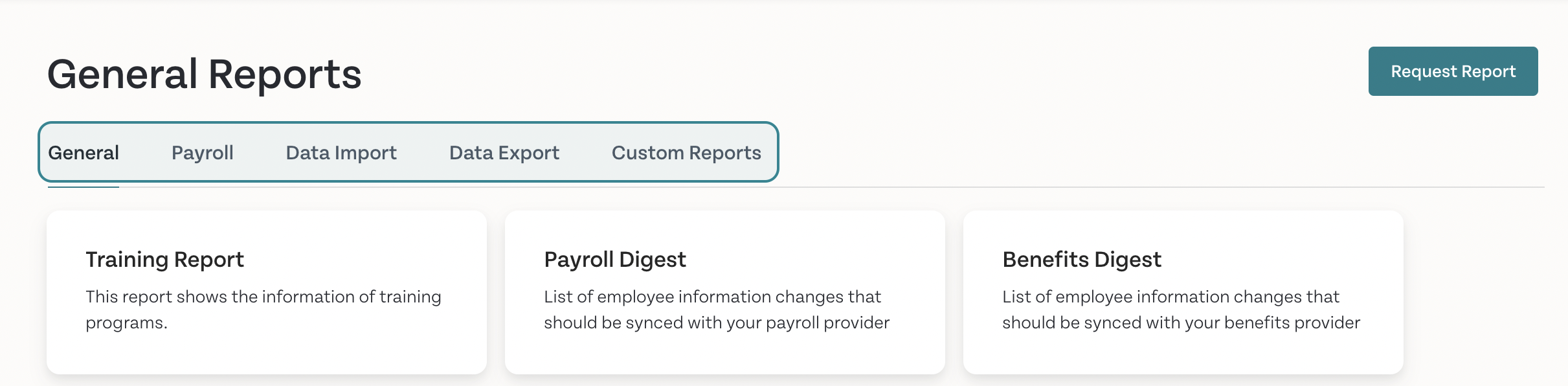Open the Payroll tab
Image resolution: width=1568 pixels, height=386 pixels.
pyautogui.click(x=202, y=153)
